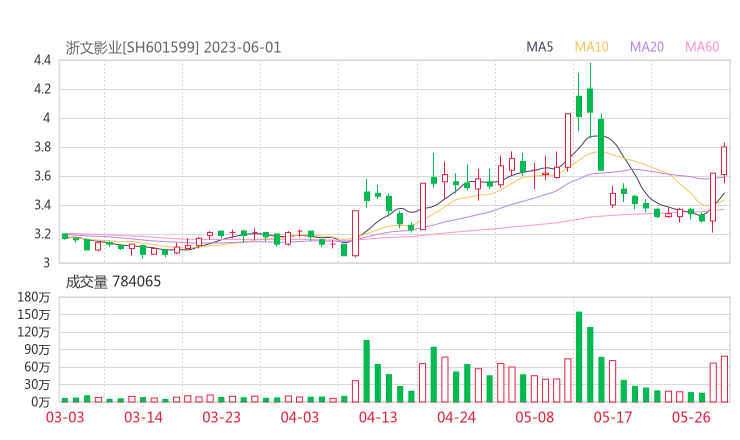Click the 成交量 784065 volume label
Image resolution: width=740 pixels, height=440 pixels.
[x=113, y=282]
